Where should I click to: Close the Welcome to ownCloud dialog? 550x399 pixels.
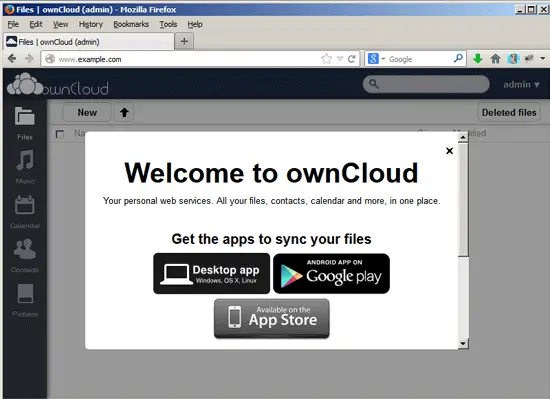[x=449, y=151]
